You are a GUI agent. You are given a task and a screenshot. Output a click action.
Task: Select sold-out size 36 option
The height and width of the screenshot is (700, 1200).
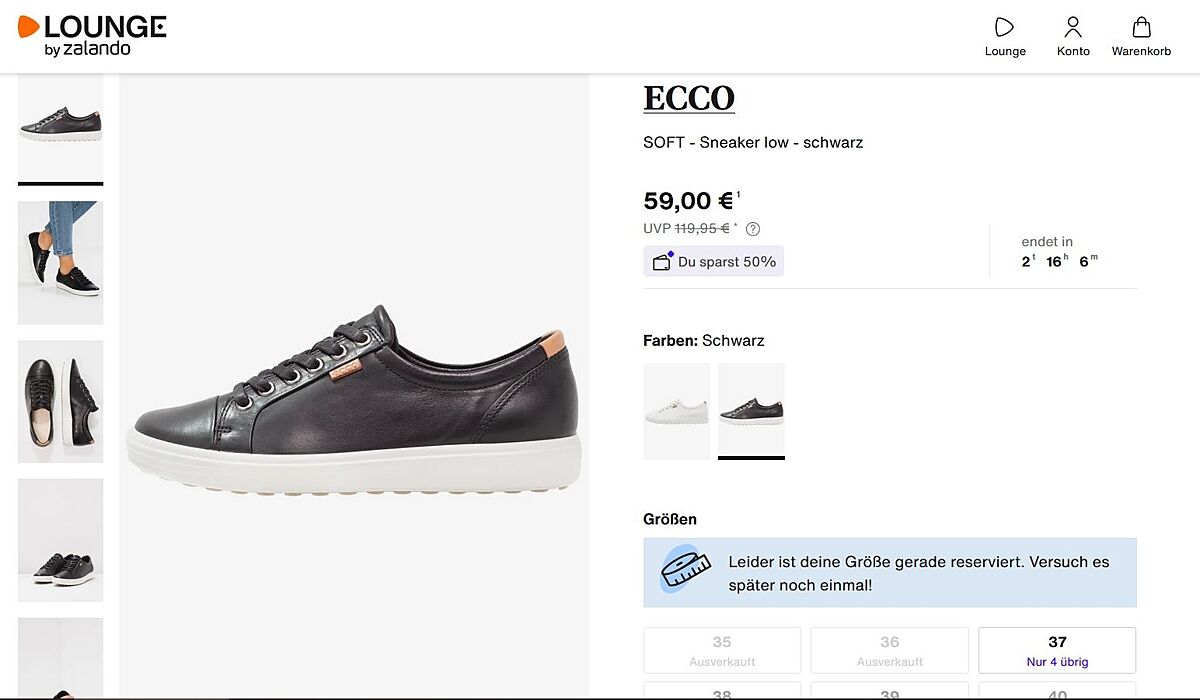[x=889, y=650]
